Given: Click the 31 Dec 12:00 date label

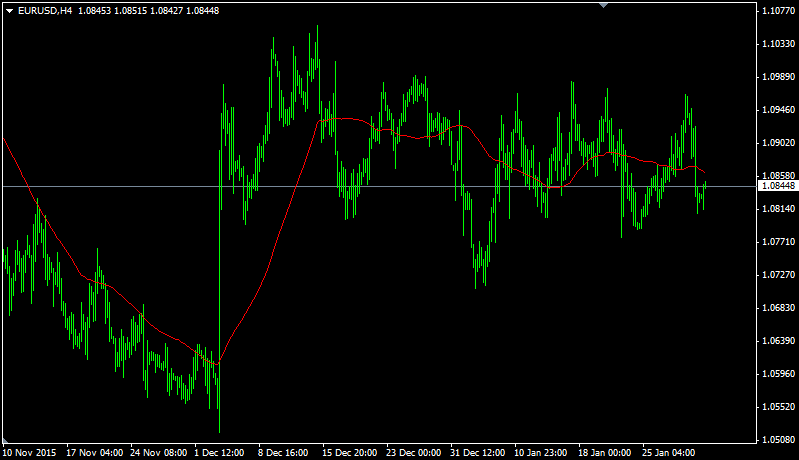Looking at the screenshot, I should click(x=477, y=452).
